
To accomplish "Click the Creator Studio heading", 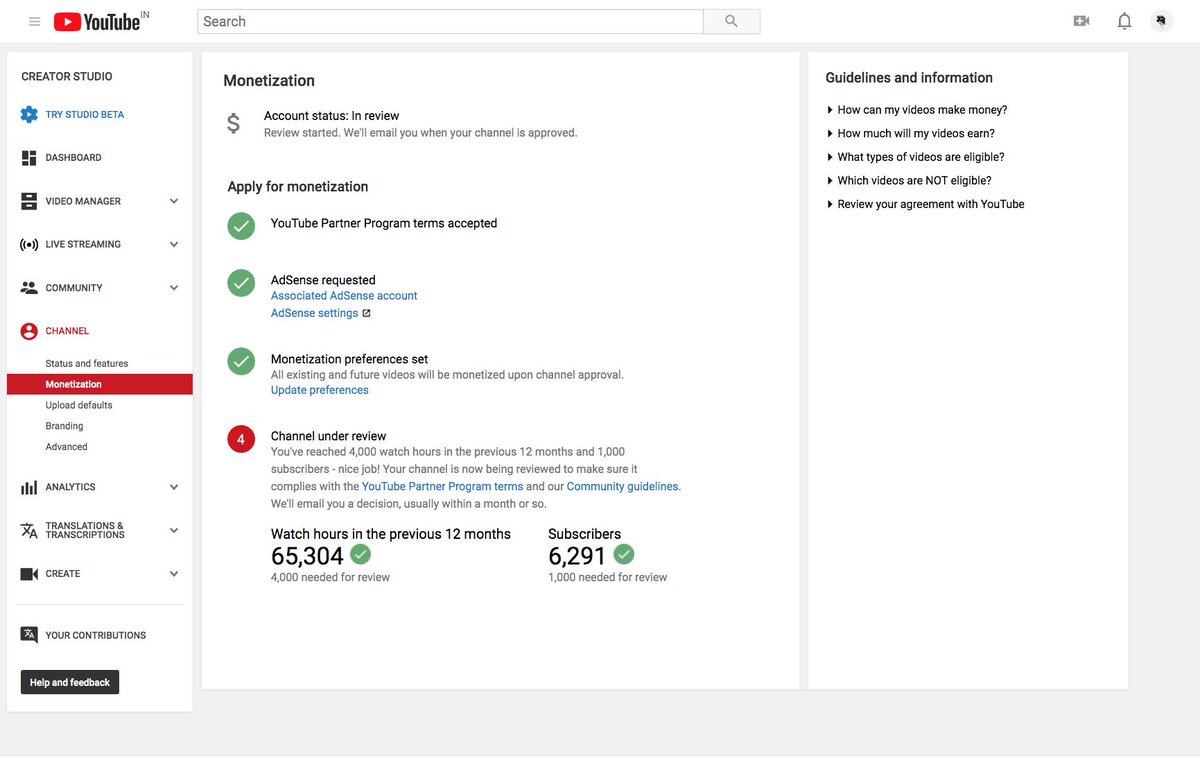I will coord(67,77).
